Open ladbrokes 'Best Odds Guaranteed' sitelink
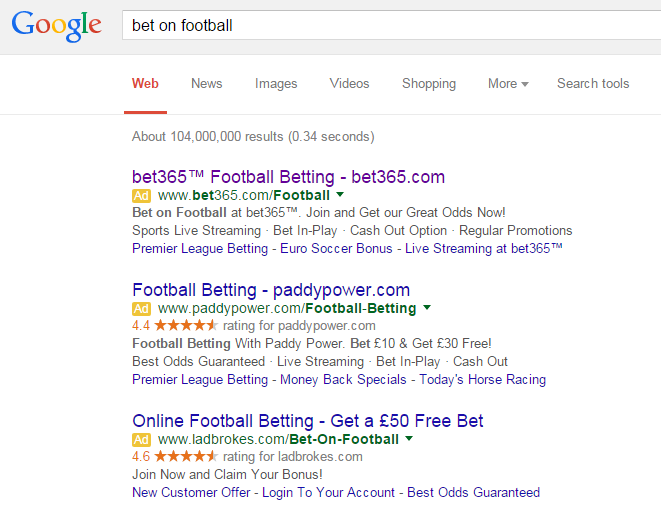 (x=473, y=492)
